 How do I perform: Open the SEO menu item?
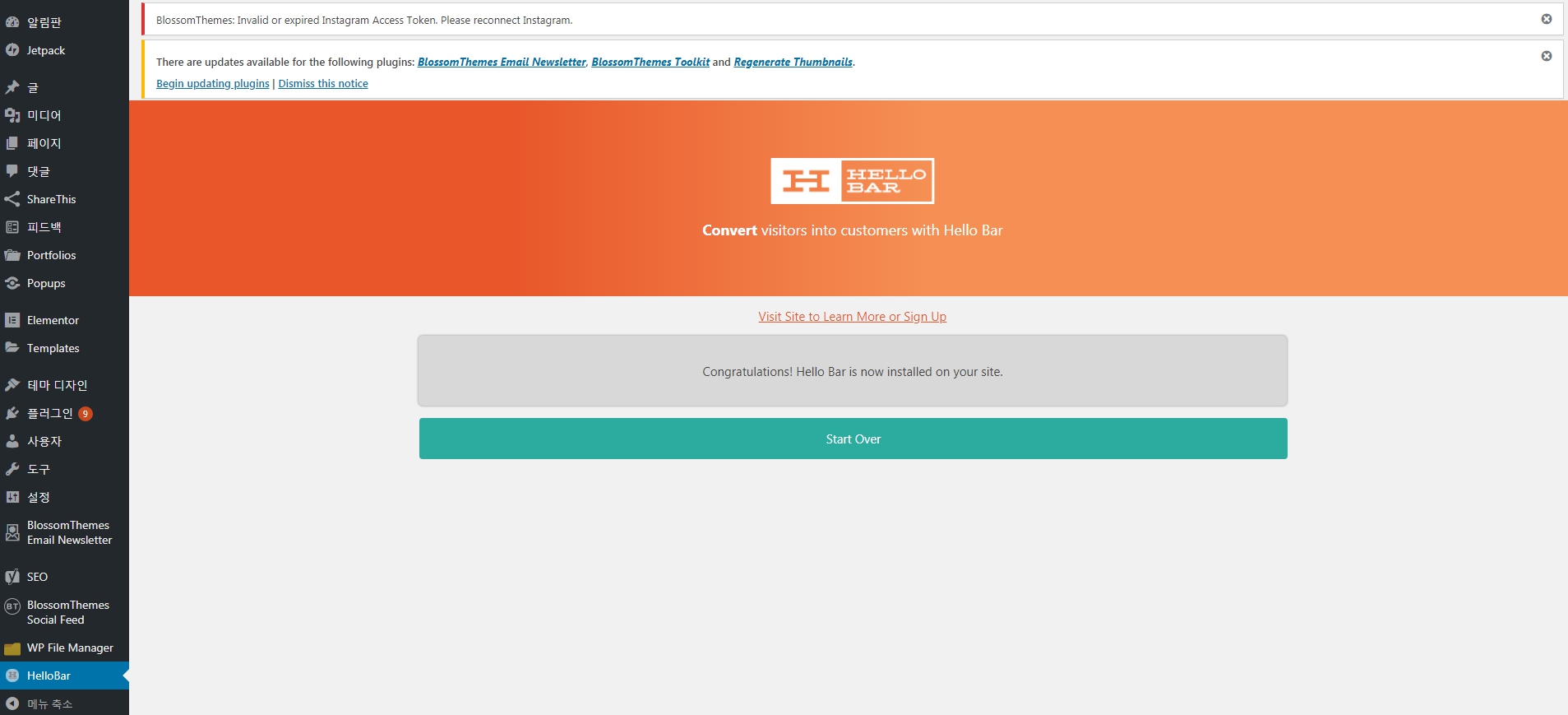(64, 577)
